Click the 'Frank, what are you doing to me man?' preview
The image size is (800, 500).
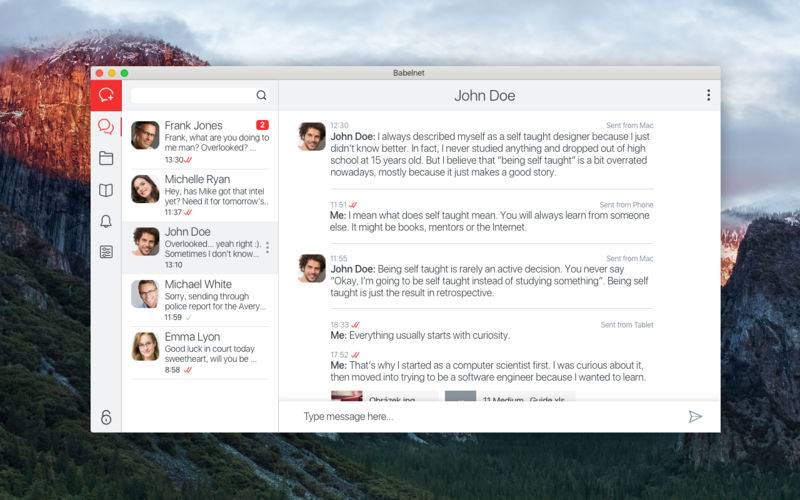pyautogui.click(x=216, y=143)
